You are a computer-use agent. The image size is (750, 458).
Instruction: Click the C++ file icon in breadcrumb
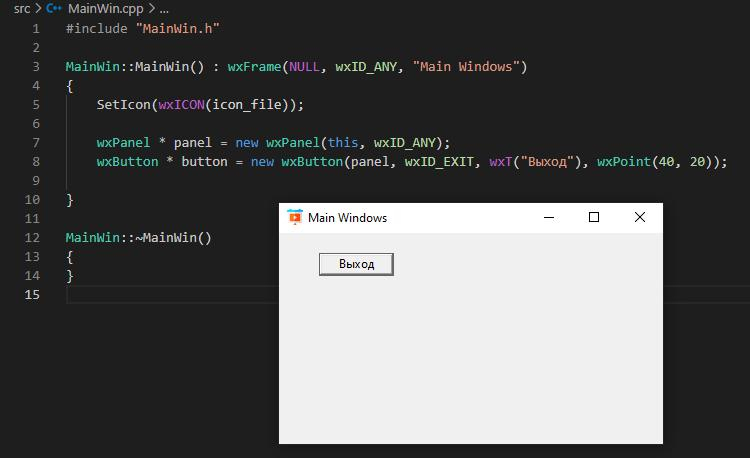(54, 8)
